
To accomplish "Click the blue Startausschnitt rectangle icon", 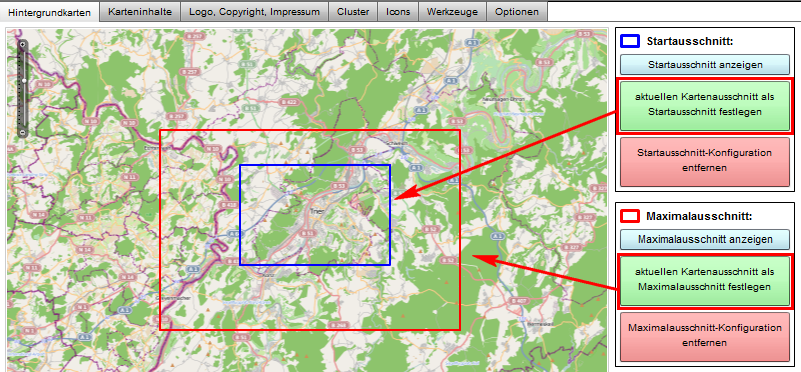I will click(630, 41).
